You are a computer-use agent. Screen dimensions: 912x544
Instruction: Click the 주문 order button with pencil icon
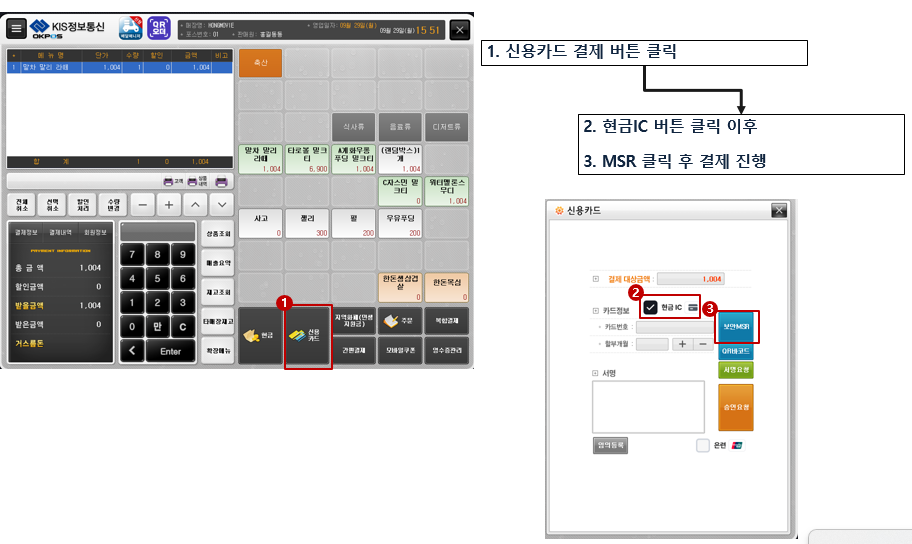[x=400, y=321]
